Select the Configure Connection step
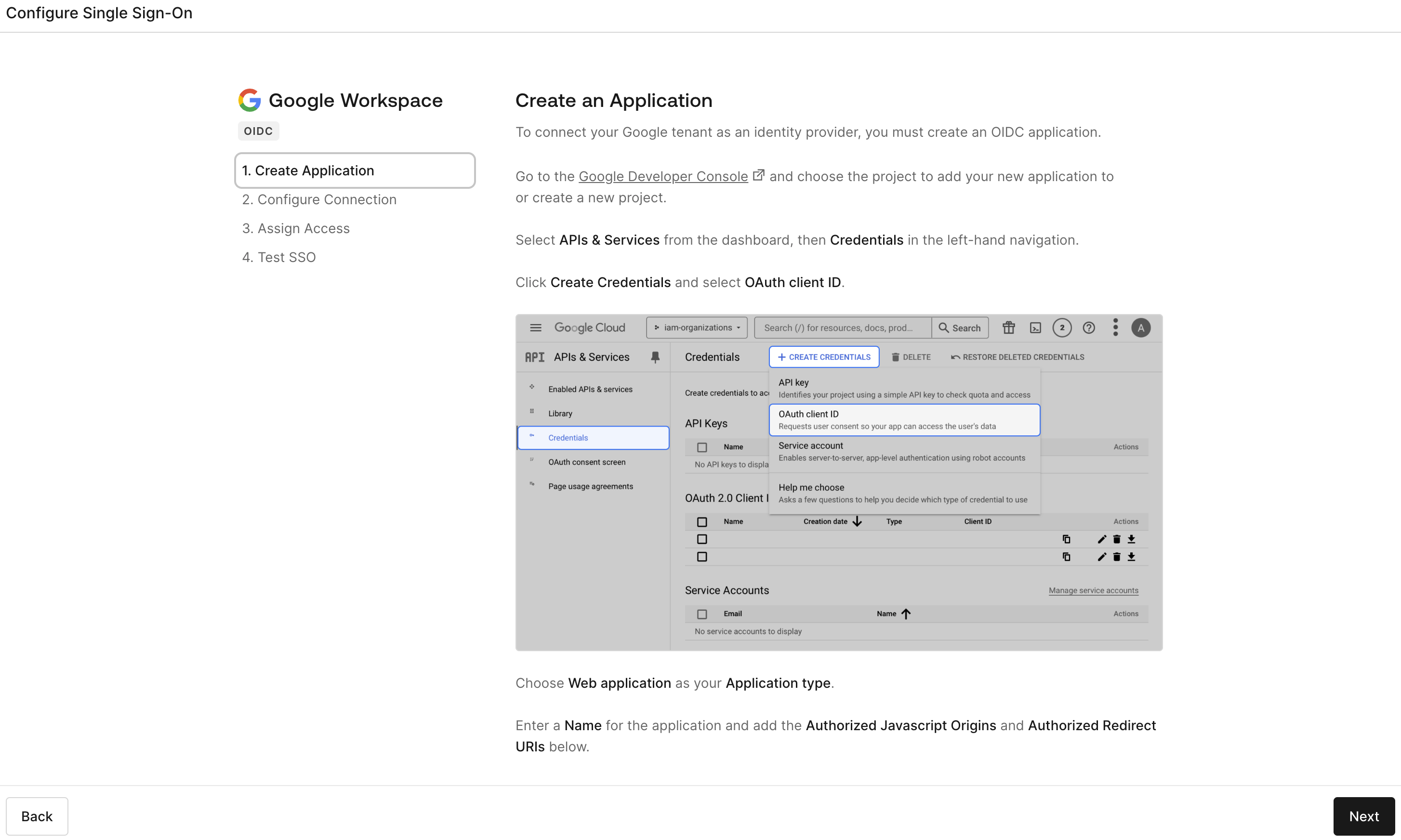The height and width of the screenshot is (840, 1401). [x=319, y=199]
